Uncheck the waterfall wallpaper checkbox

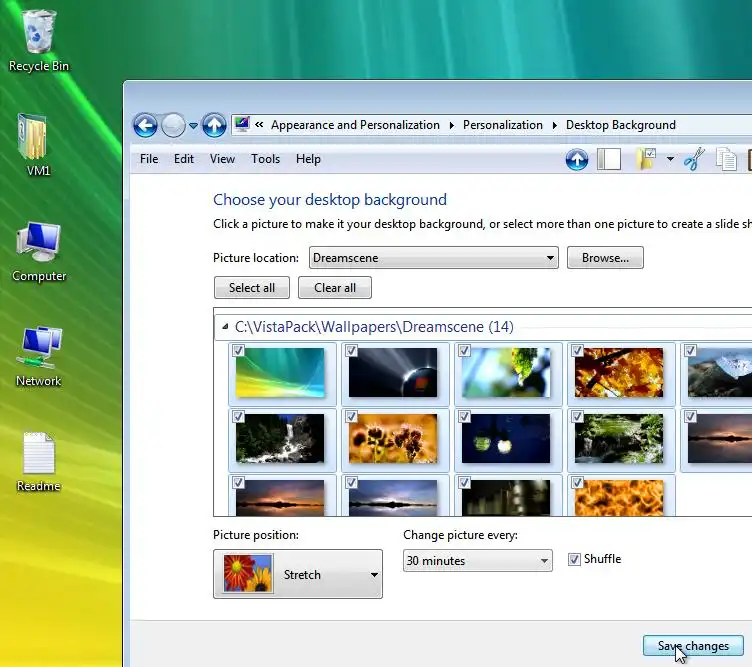[238, 417]
